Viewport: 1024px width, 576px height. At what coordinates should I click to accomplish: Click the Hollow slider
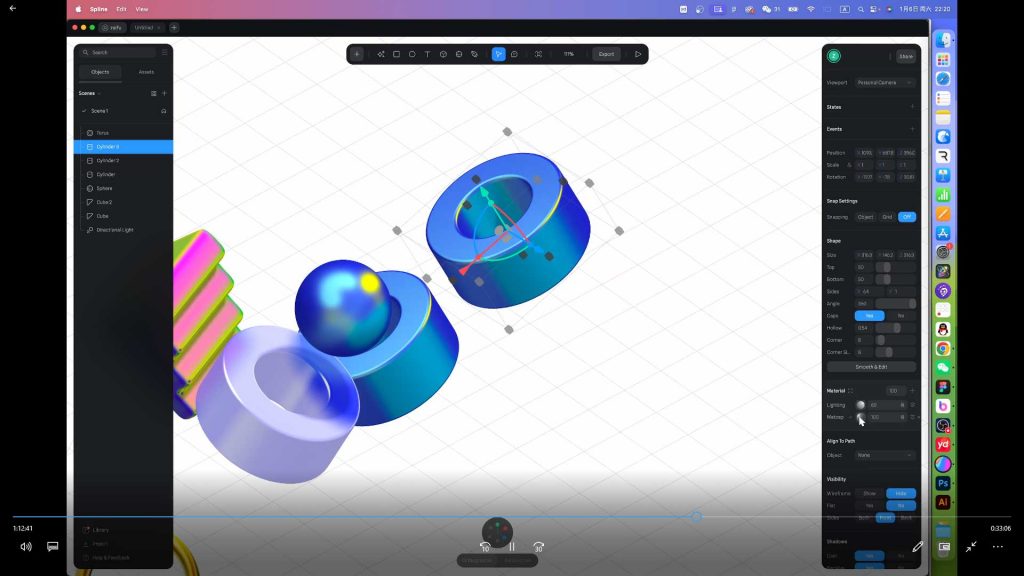point(896,328)
